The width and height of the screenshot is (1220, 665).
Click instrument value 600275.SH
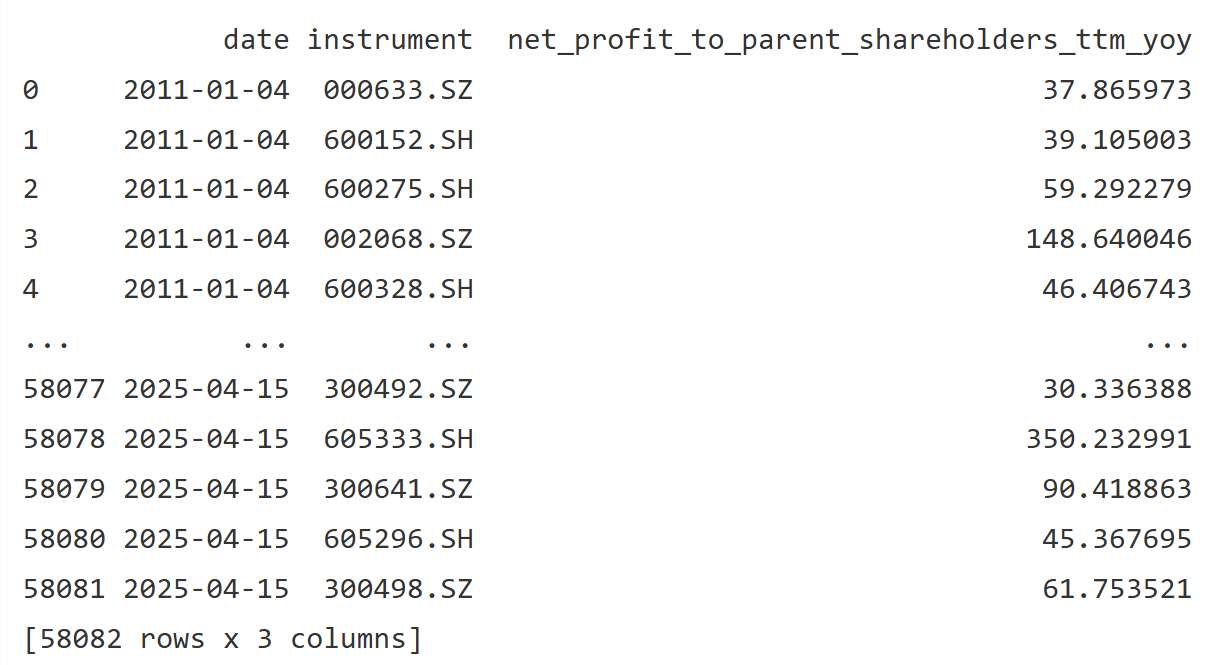point(397,190)
